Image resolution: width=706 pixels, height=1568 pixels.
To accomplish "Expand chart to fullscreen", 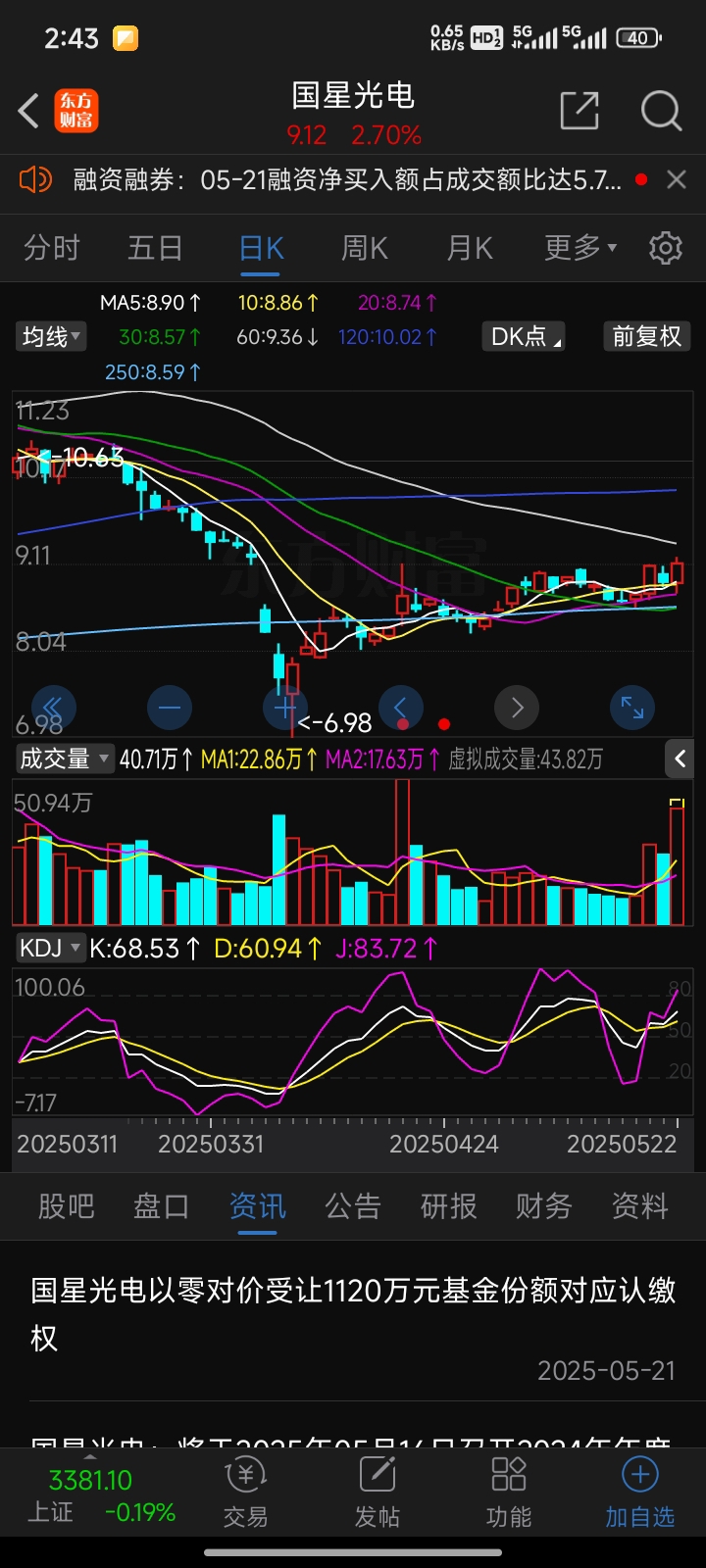I will point(632,708).
